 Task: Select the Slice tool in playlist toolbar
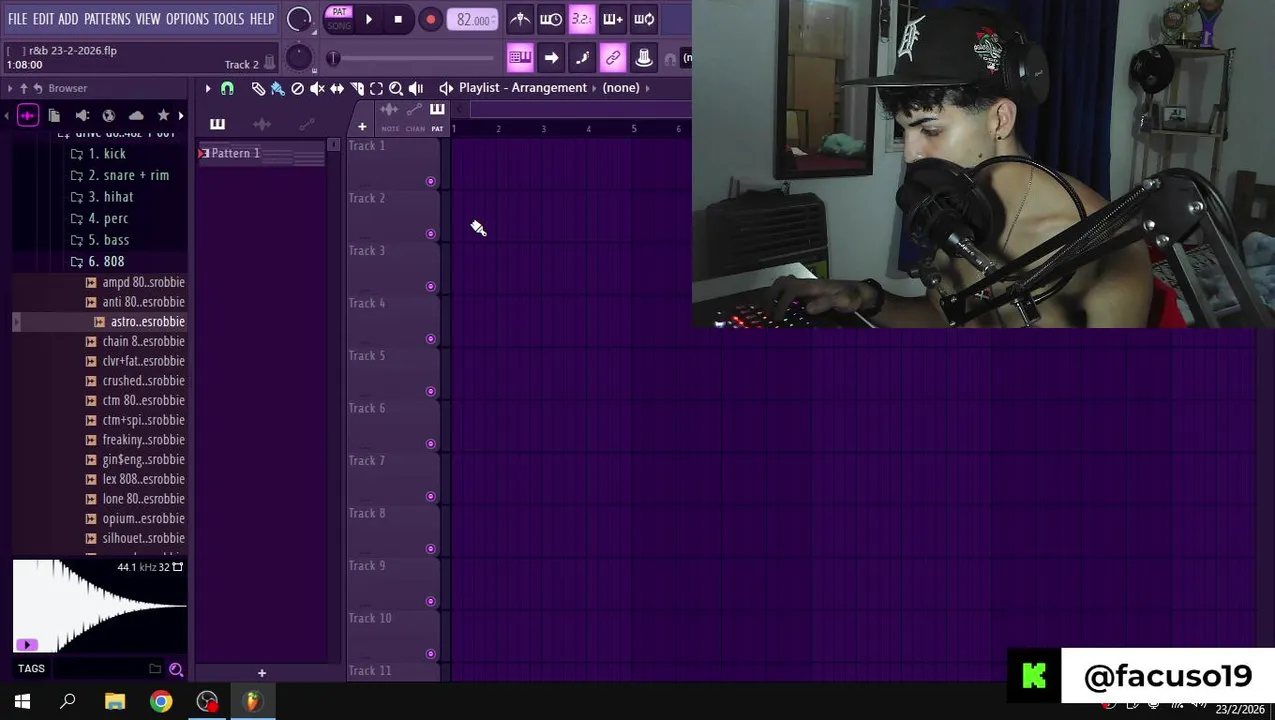(x=357, y=88)
